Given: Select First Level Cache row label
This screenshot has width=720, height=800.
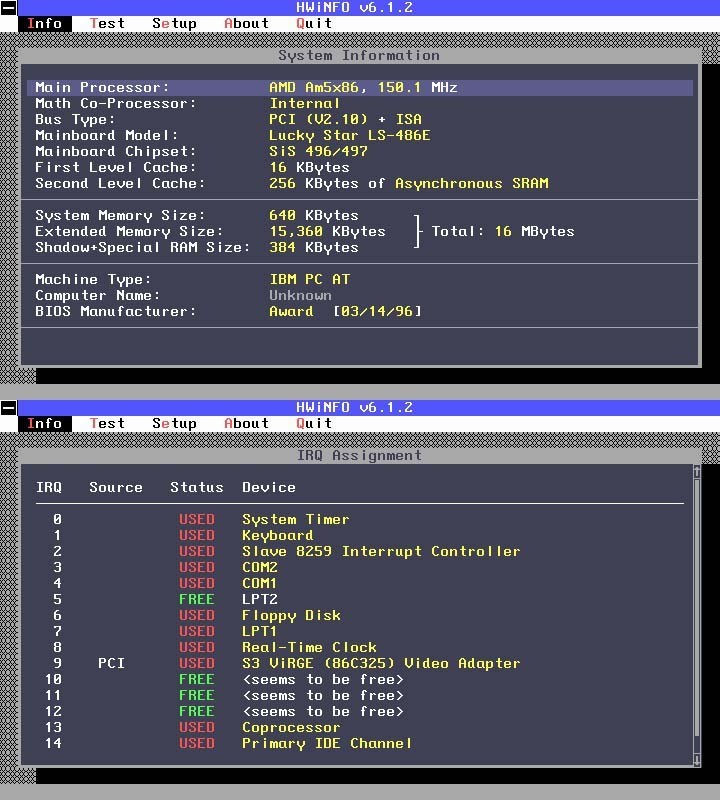Looking at the screenshot, I should click(x=116, y=167).
